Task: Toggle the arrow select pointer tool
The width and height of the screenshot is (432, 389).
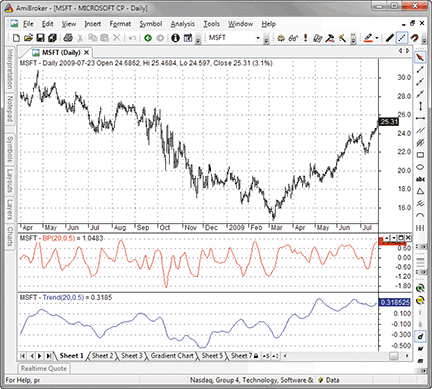Action: [420, 57]
